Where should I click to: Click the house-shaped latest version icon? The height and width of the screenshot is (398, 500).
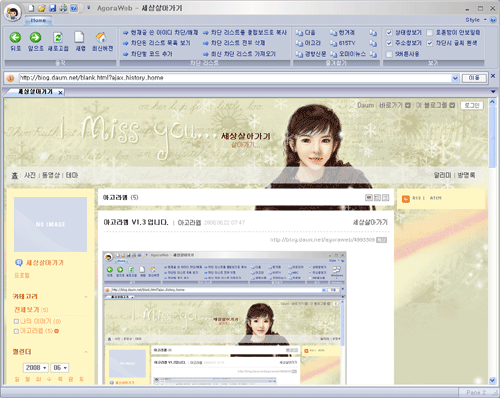(x=101, y=37)
